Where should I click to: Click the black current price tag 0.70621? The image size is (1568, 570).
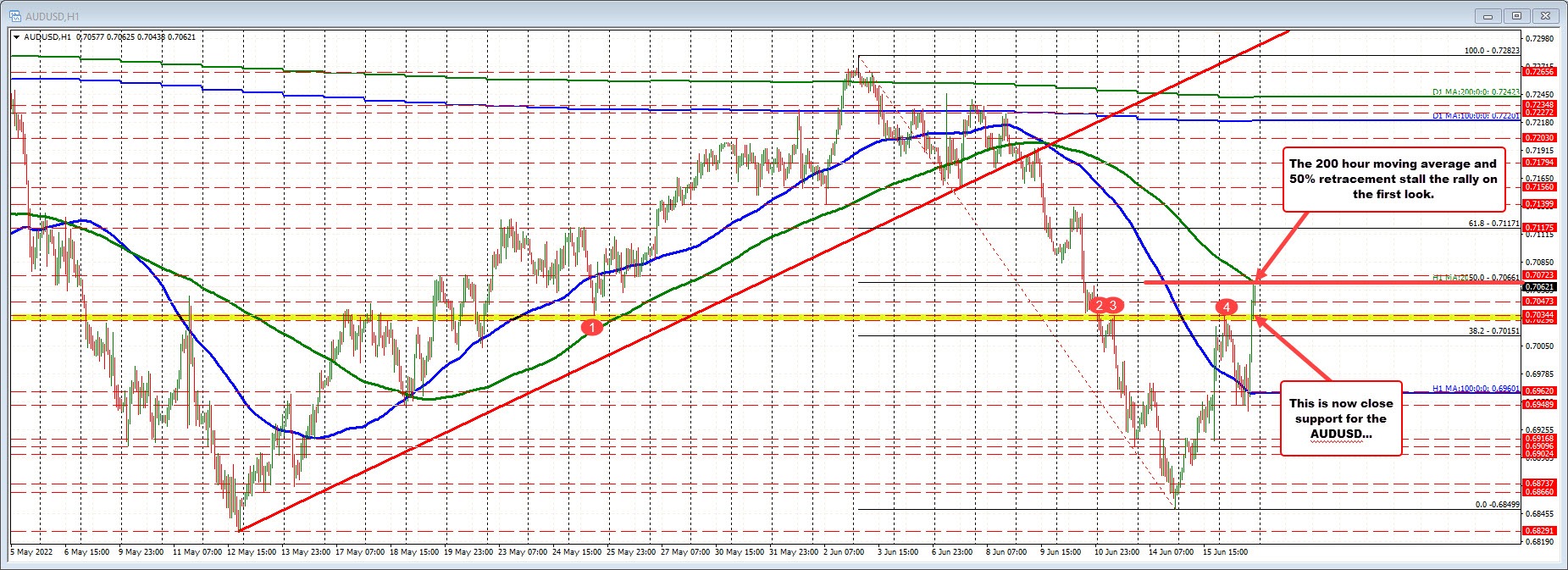point(1539,287)
